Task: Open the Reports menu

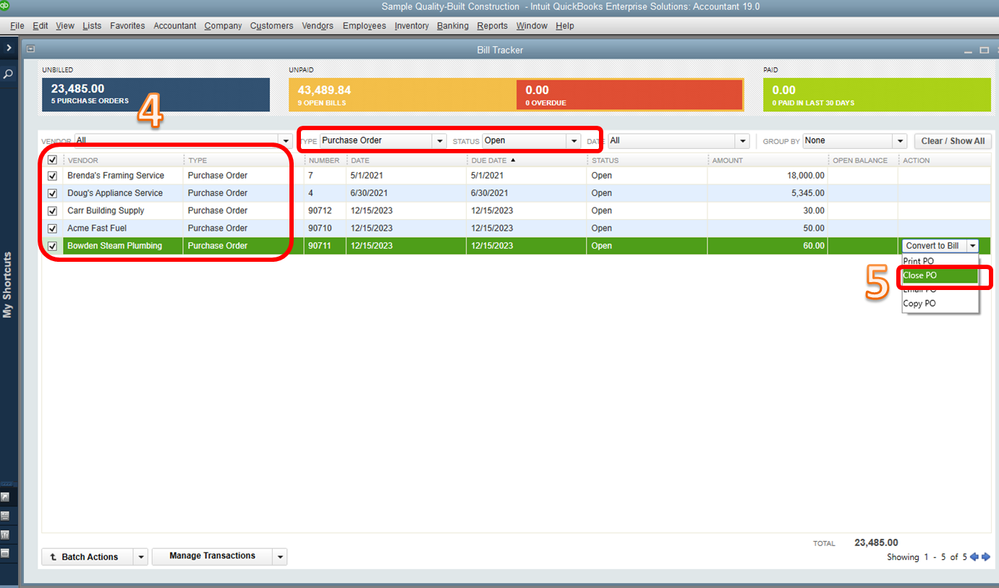Action: [492, 25]
